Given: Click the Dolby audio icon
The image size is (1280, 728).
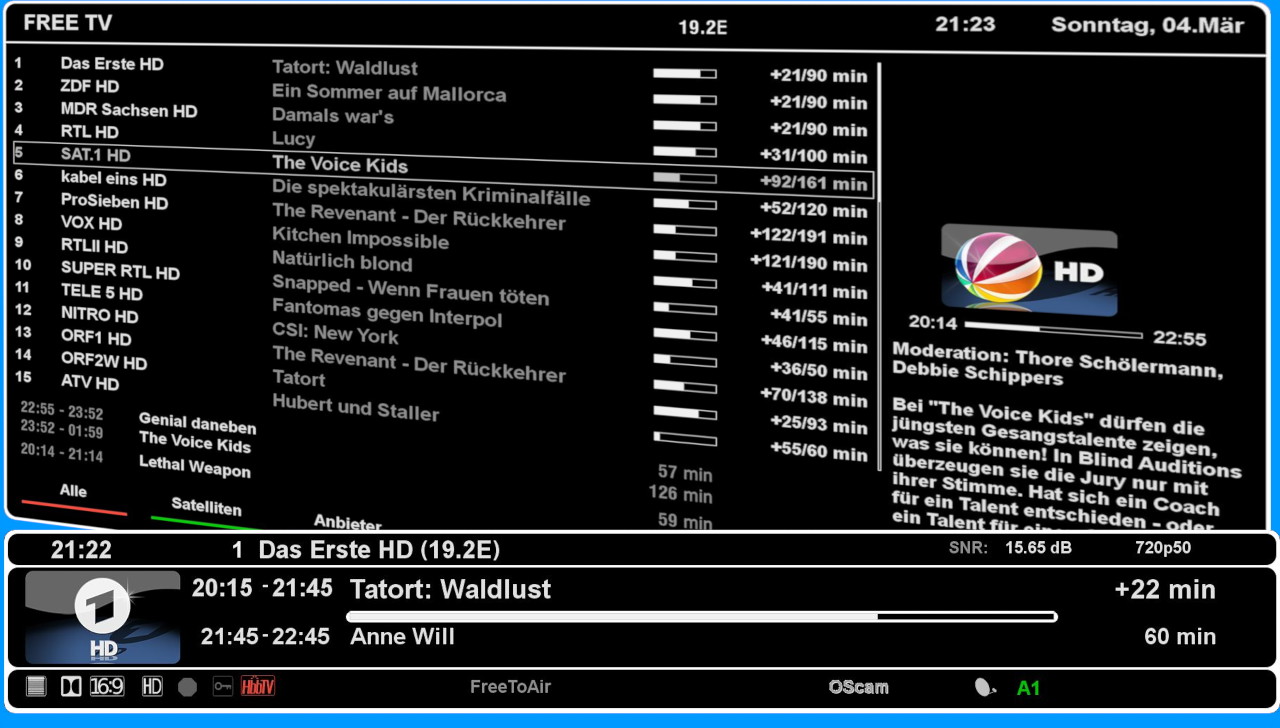Looking at the screenshot, I should 71,687.
